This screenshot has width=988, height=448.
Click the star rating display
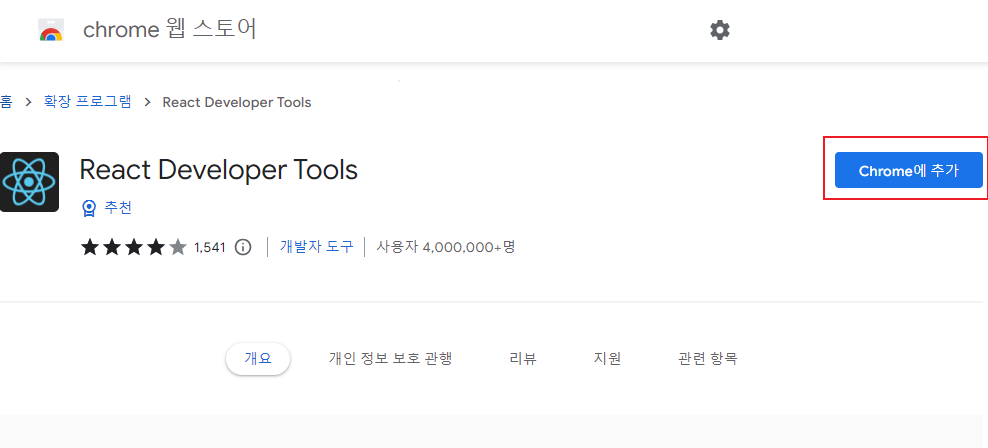[x=134, y=247]
